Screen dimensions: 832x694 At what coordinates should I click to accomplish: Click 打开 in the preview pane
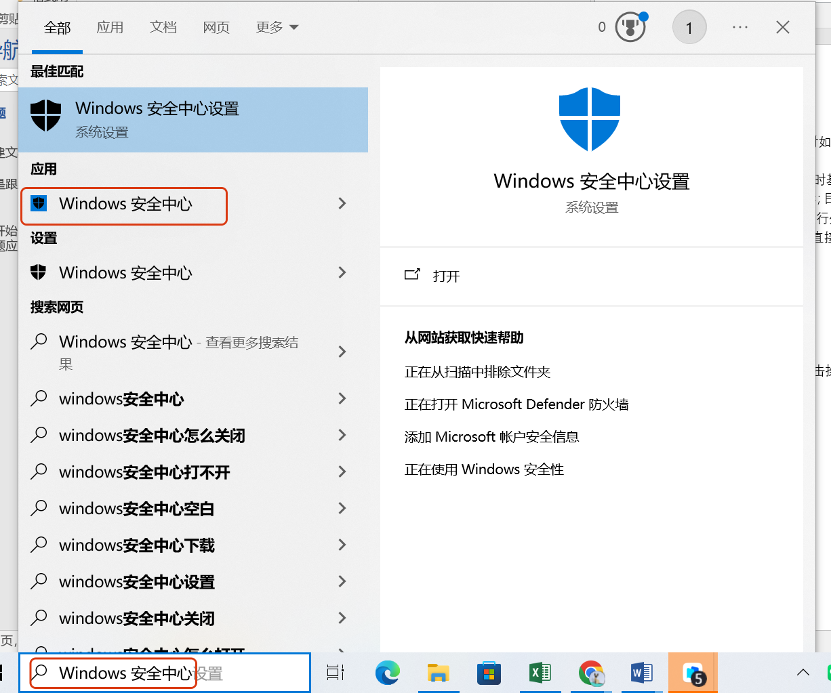(x=446, y=276)
